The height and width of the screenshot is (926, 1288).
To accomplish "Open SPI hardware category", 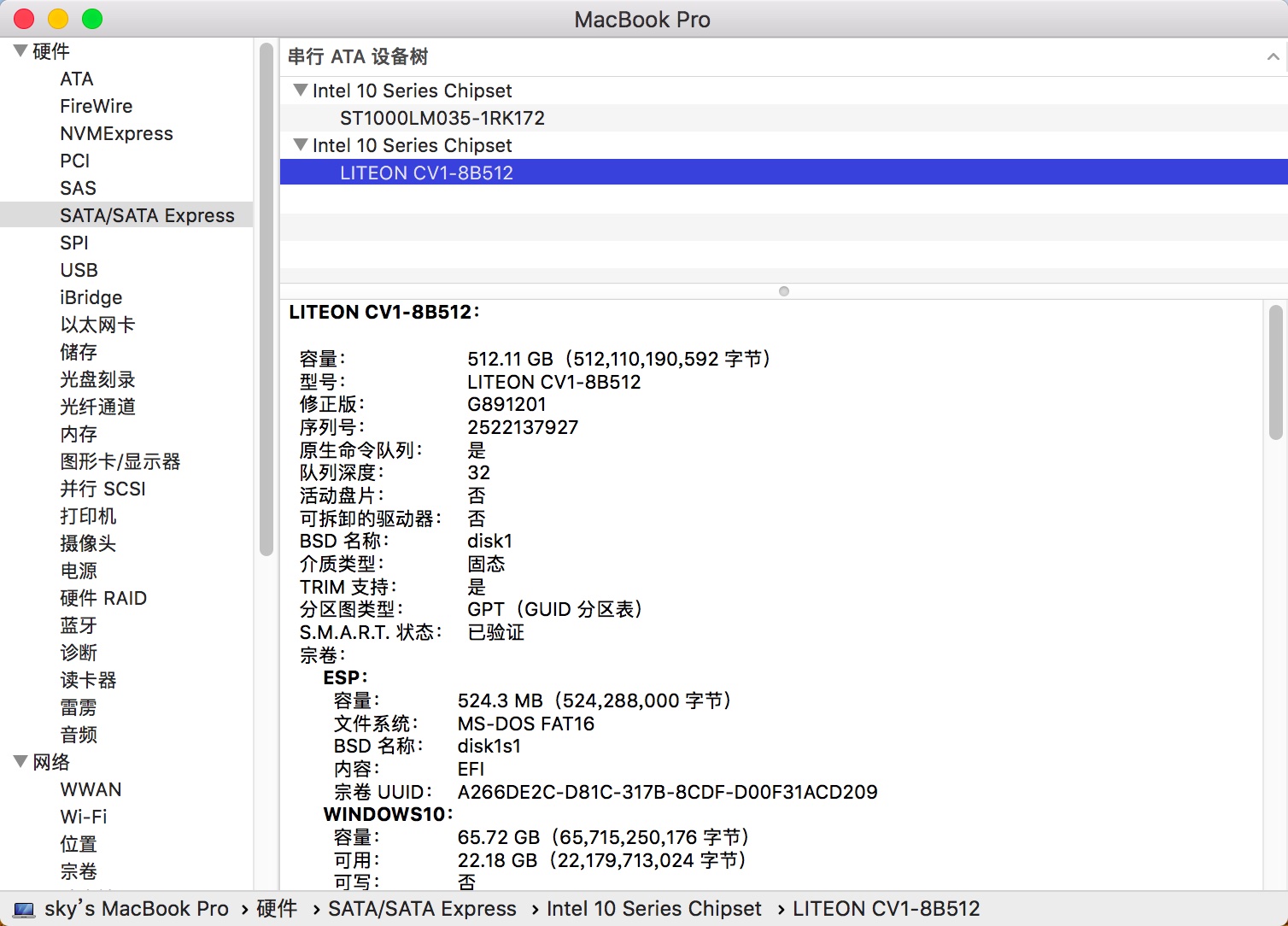I will point(74,243).
